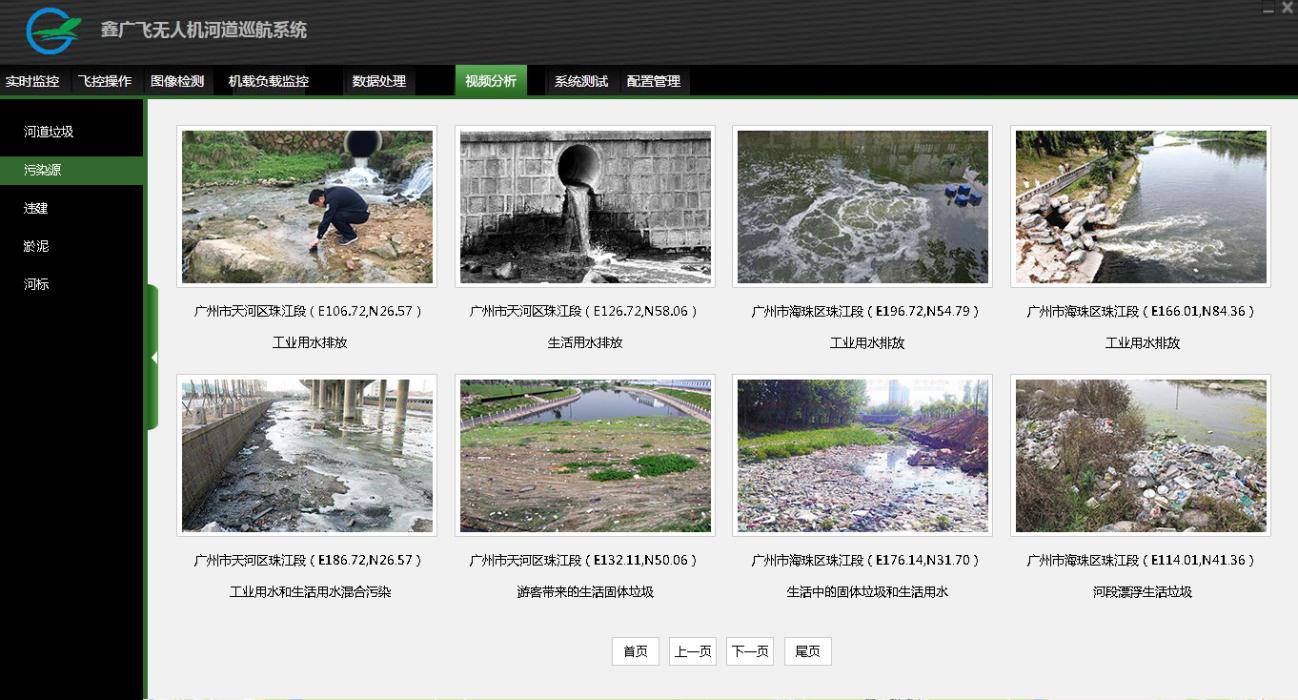The image size is (1298, 700).
Task: Open thumbnail of foamy water with blue barrels
Action: [x=863, y=207]
